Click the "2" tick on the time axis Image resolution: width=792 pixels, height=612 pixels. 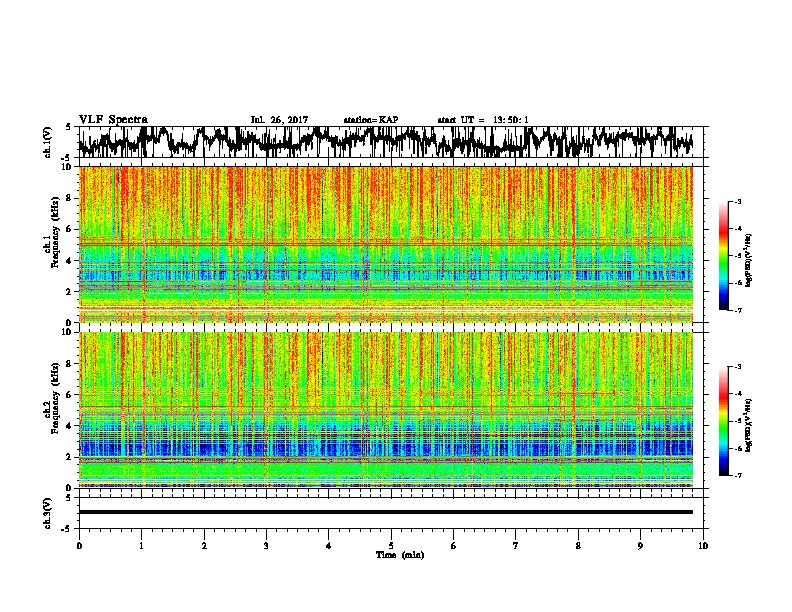[204, 546]
